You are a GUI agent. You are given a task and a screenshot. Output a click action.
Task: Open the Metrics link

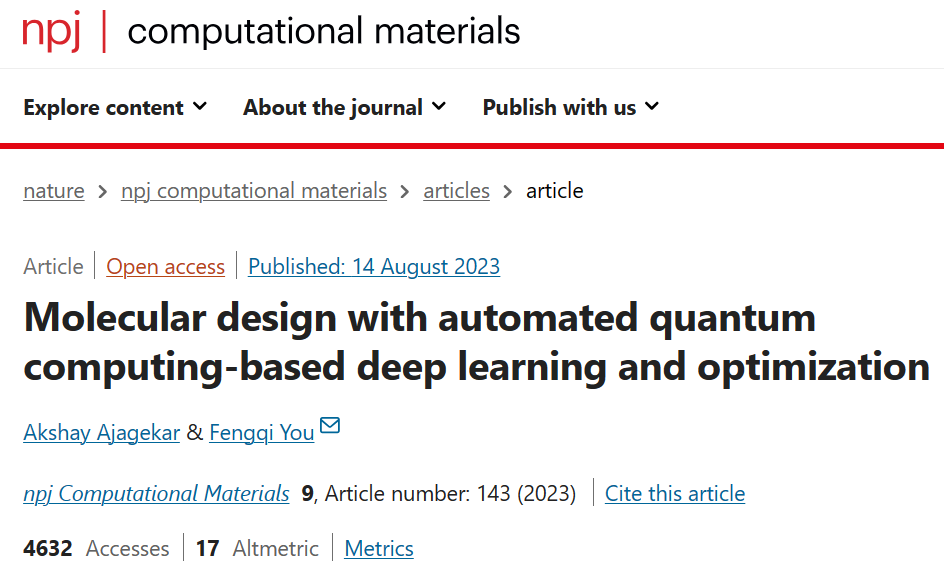379,548
